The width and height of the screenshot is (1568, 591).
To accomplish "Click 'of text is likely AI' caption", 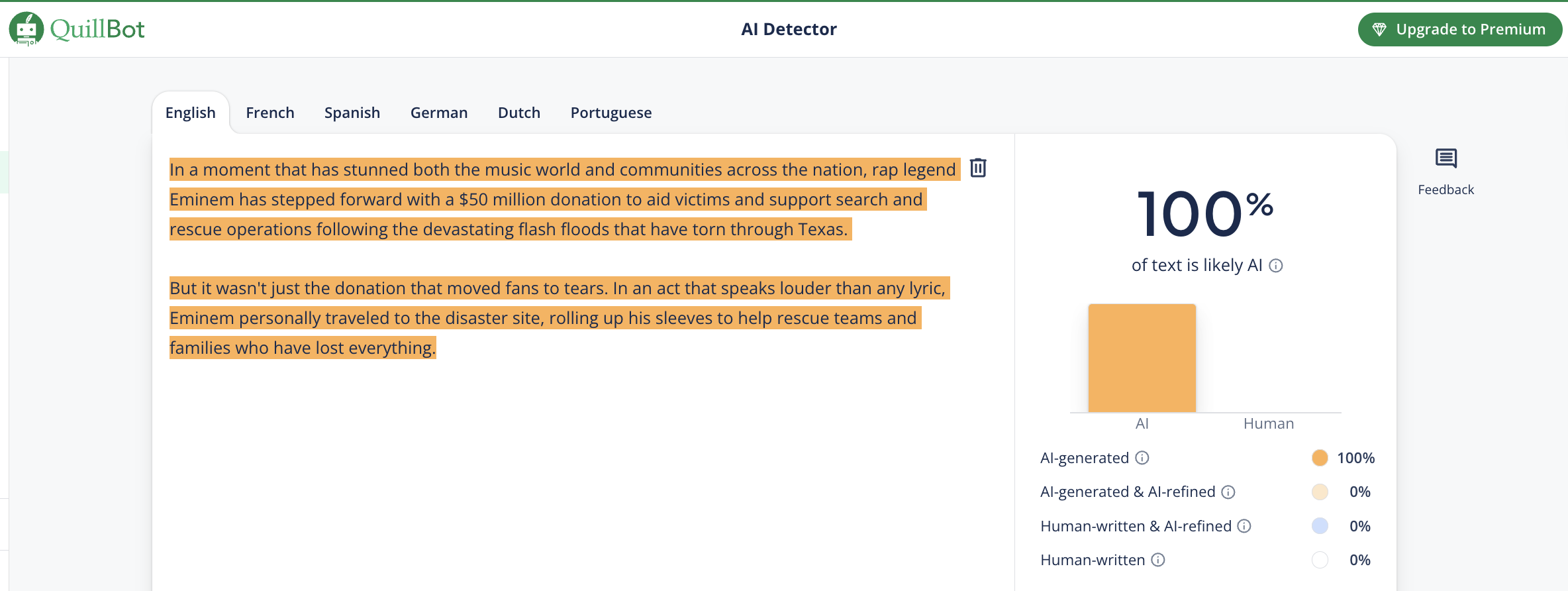I will [x=1197, y=265].
